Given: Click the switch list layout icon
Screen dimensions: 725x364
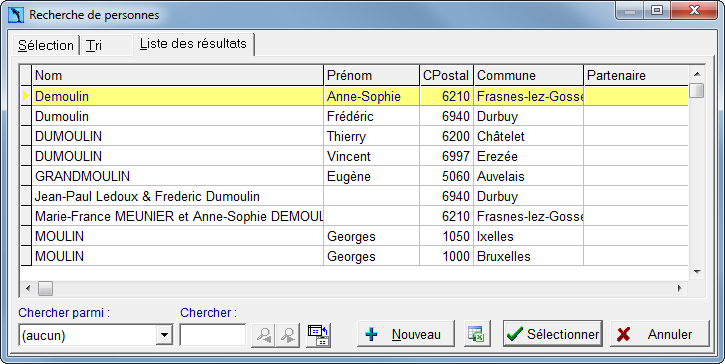Looking at the screenshot, I should pos(318,335).
